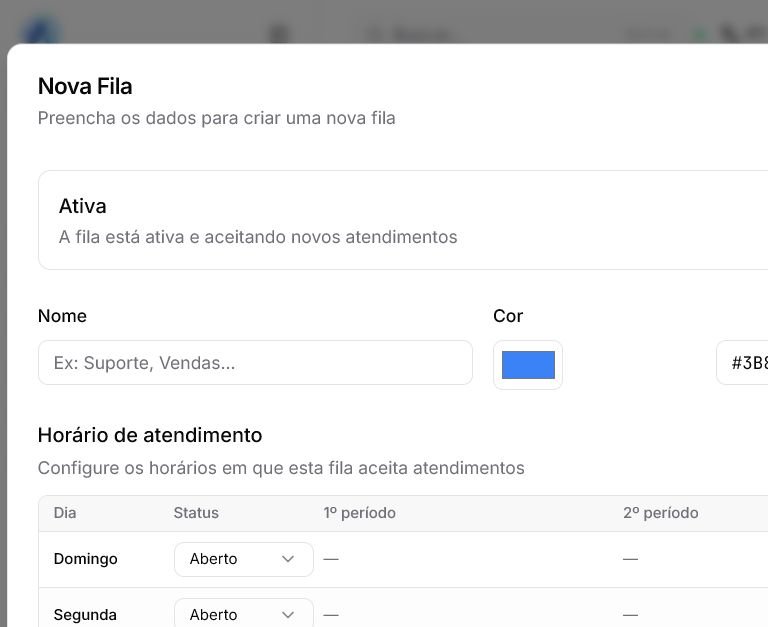Open the blue color picker swatch
768x627 pixels.
pos(528,365)
